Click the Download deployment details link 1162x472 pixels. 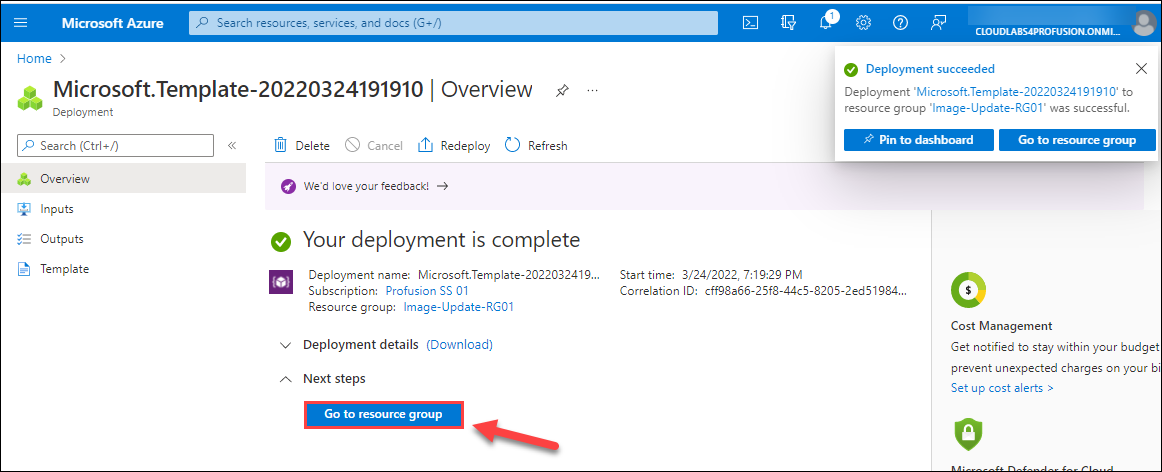pyautogui.click(x=459, y=345)
